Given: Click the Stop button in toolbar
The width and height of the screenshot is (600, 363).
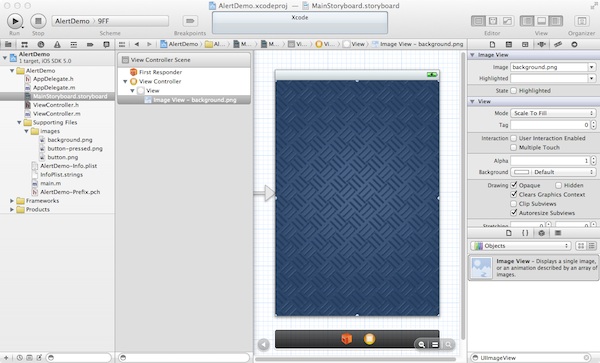Looking at the screenshot, I should point(38,21).
